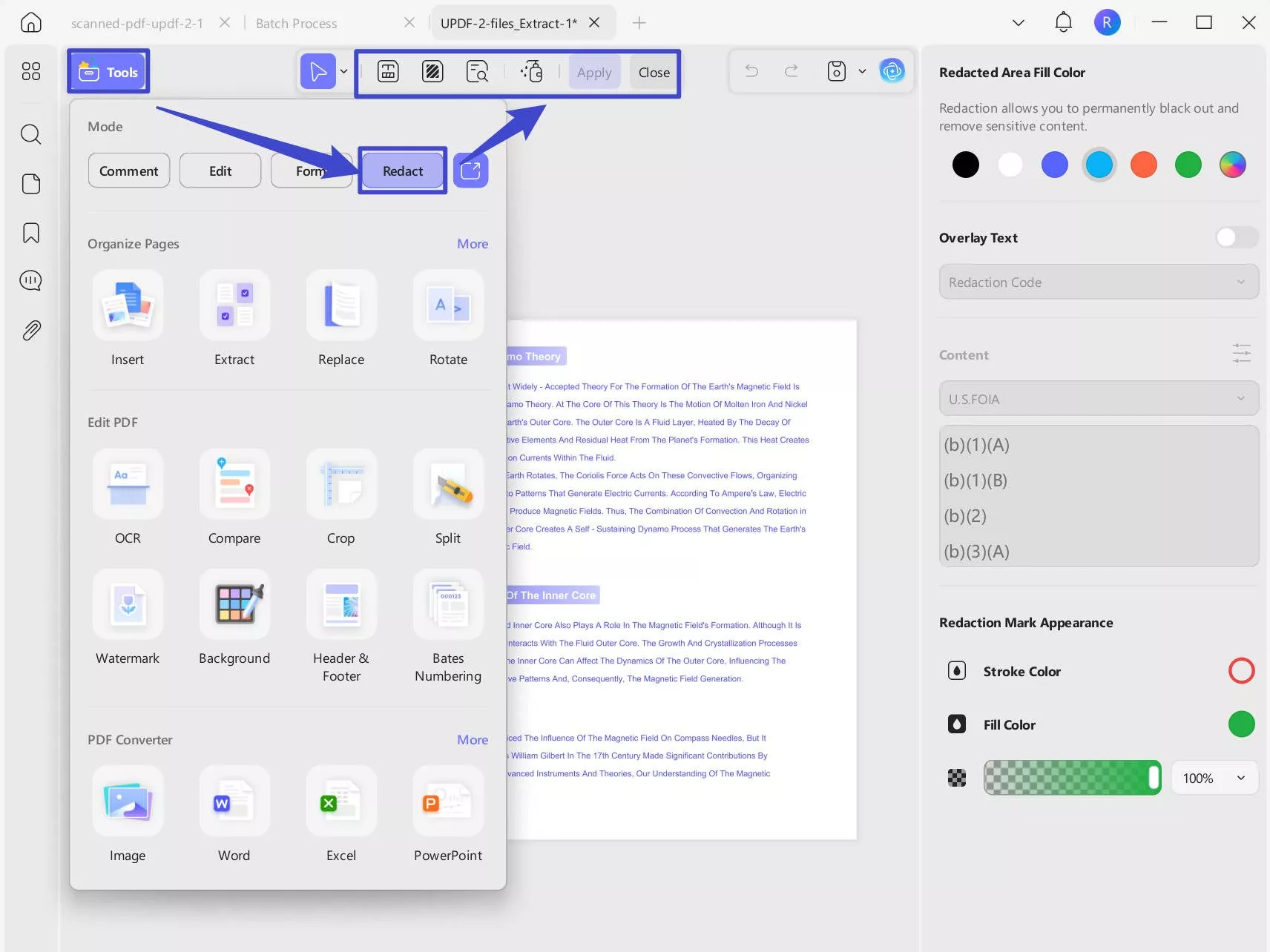Click More link beside Organize Pages

click(x=472, y=244)
